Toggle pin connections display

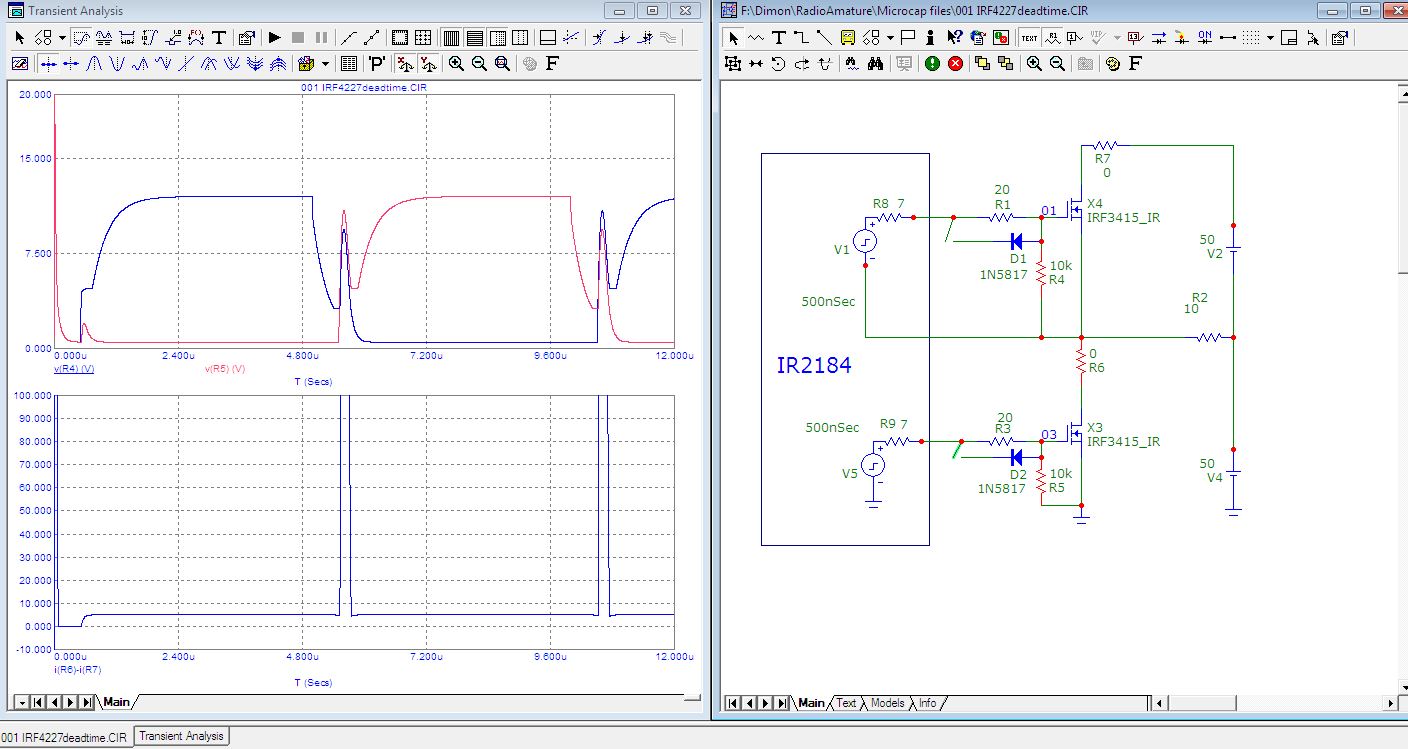pyautogui.click(x=1228, y=38)
